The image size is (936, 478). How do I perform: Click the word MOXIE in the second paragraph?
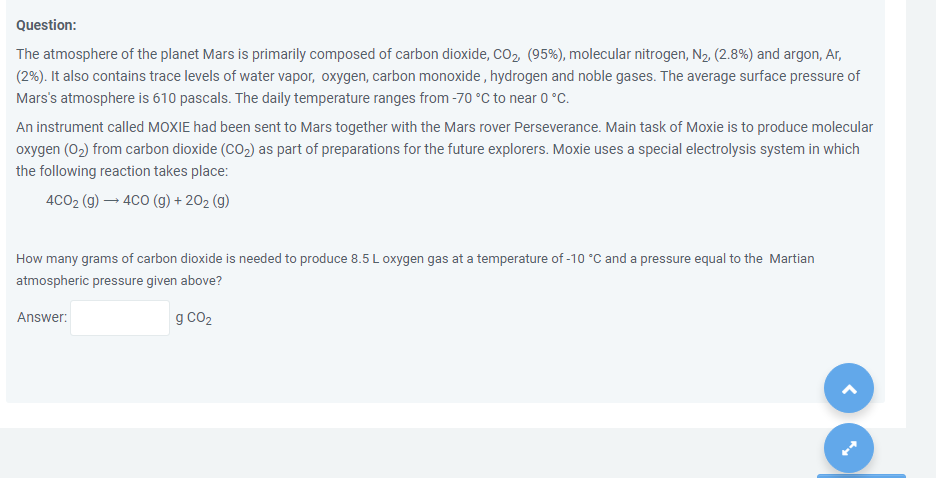168,127
